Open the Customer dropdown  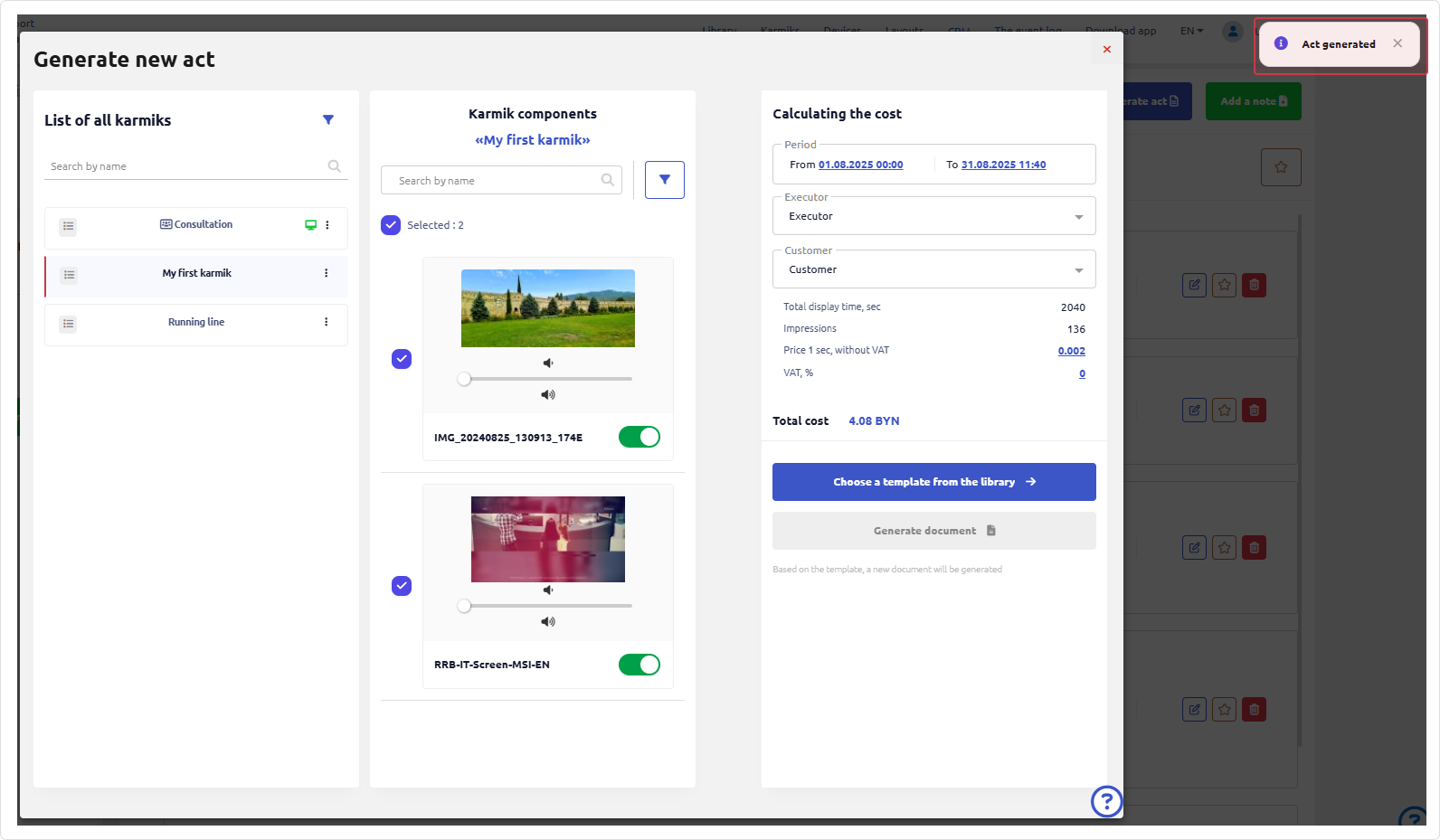[x=933, y=270]
